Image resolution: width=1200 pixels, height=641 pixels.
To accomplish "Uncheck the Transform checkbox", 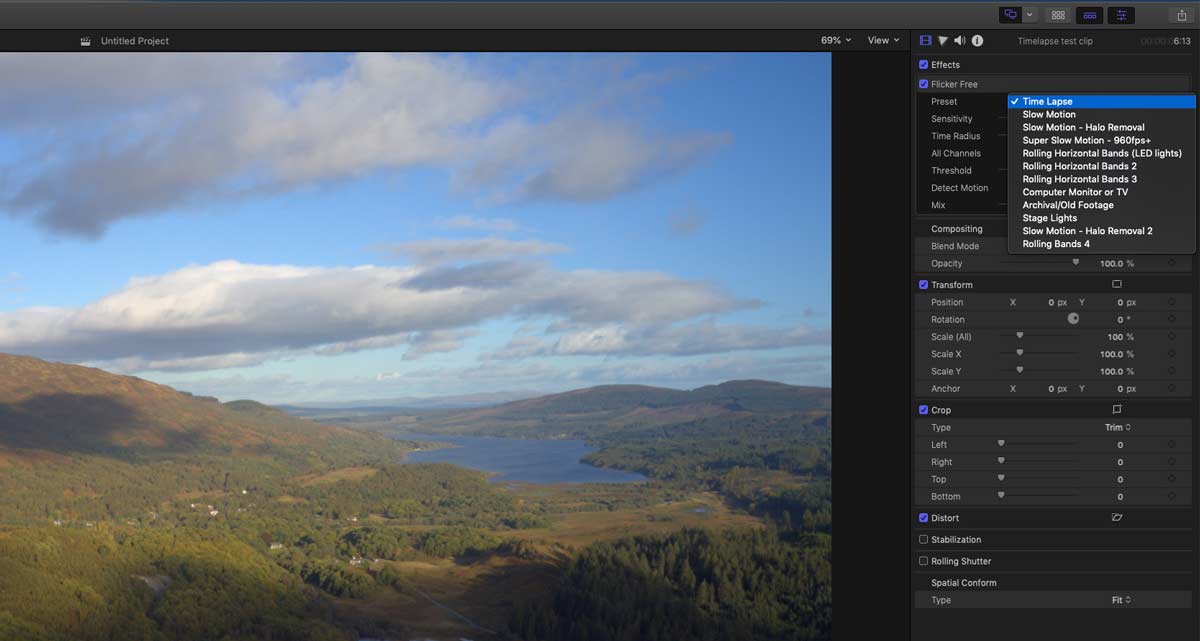I will pos(923,285).
